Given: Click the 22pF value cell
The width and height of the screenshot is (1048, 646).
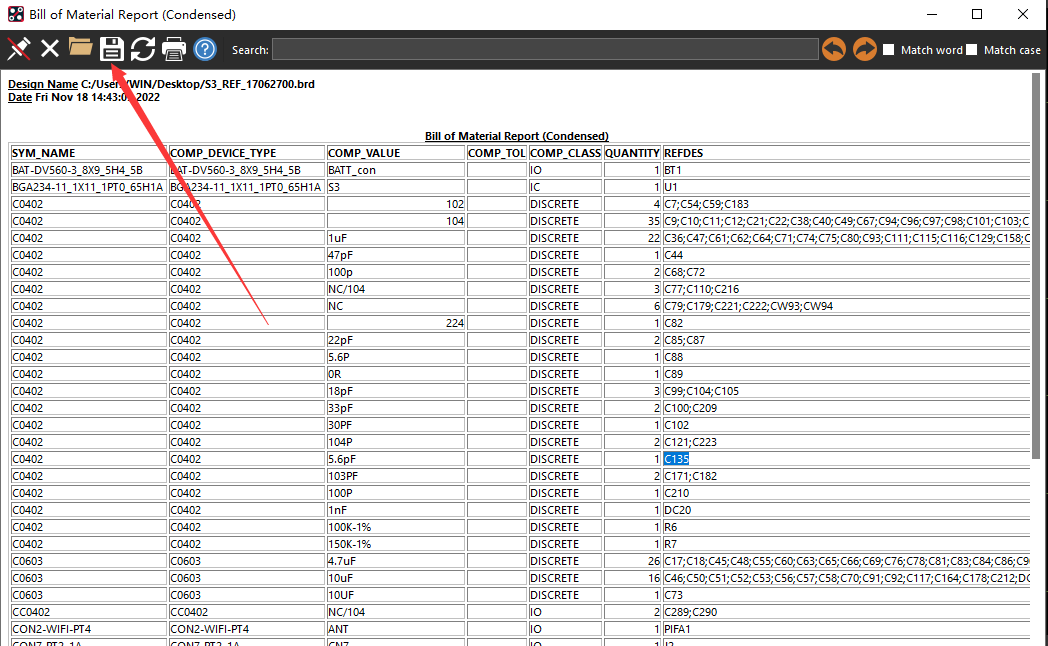Looking at the screenshot, I should [396, 340].
